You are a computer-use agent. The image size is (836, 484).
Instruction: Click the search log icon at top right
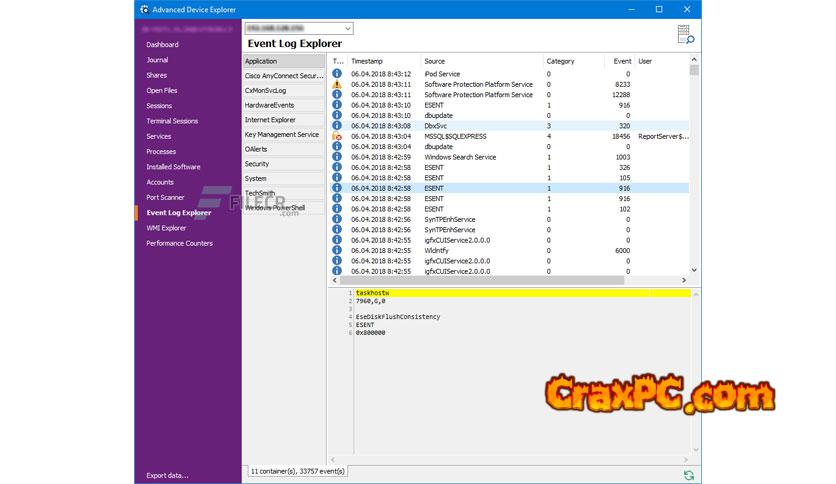tap(685, 35)
